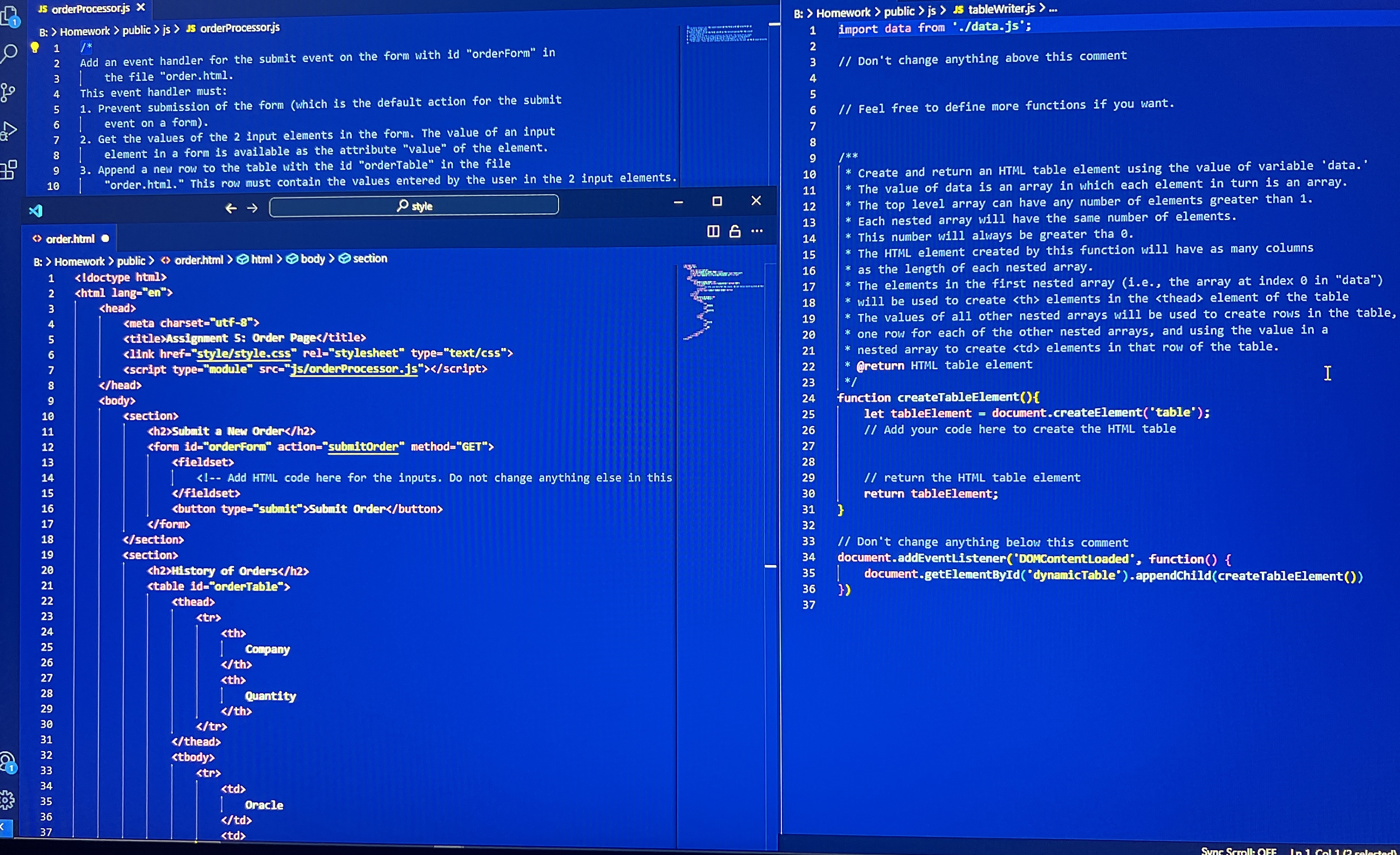Toggle the editor lock icon above order.html
This screenshot has width=1400, height=855.
tap(735, 231)
